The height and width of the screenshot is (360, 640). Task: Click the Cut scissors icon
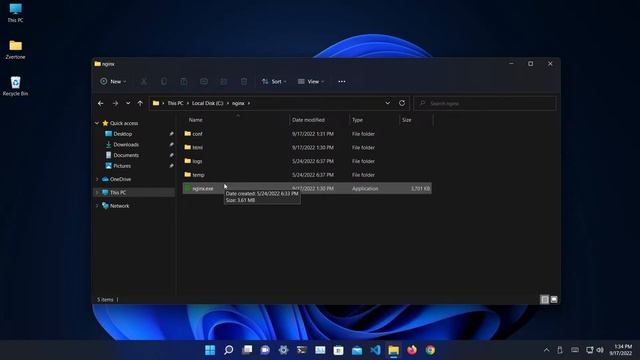click(144, 82)
